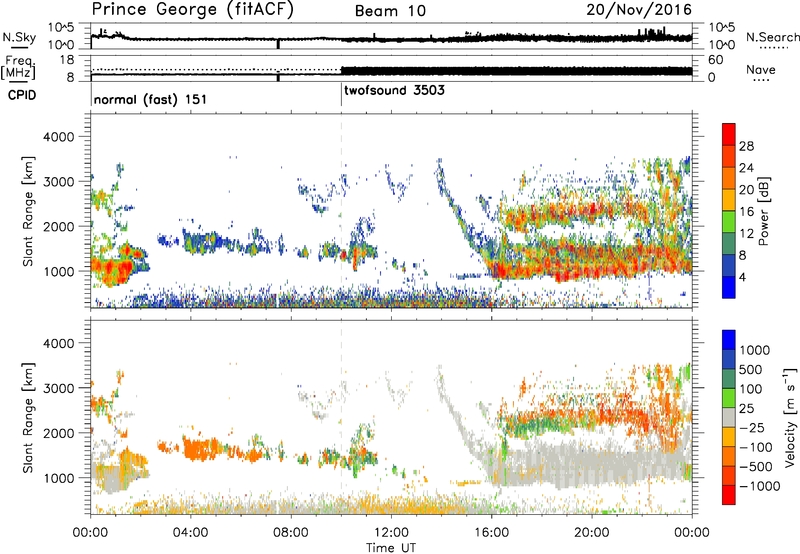Click the Time UT axis label
800x554 pixels.
[391, 548]
